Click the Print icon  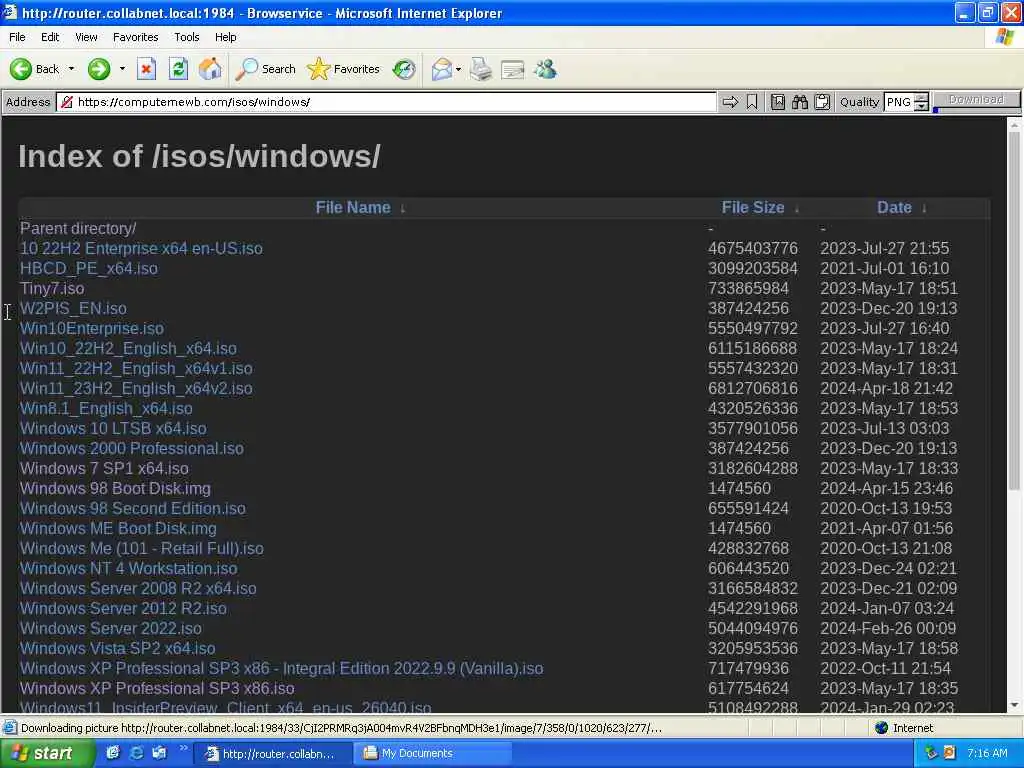point(481,69)
